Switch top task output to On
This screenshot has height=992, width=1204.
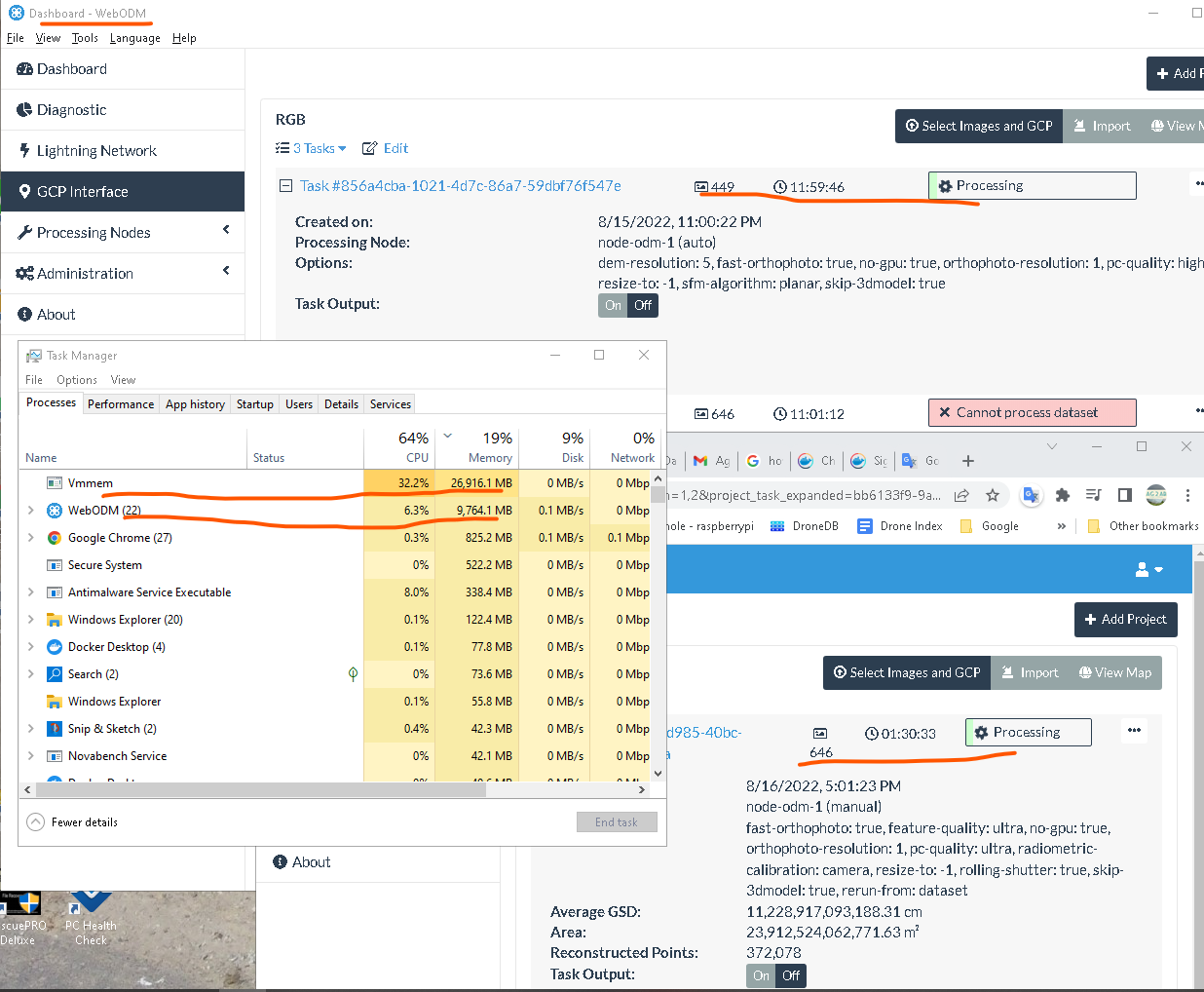(613, 305)
